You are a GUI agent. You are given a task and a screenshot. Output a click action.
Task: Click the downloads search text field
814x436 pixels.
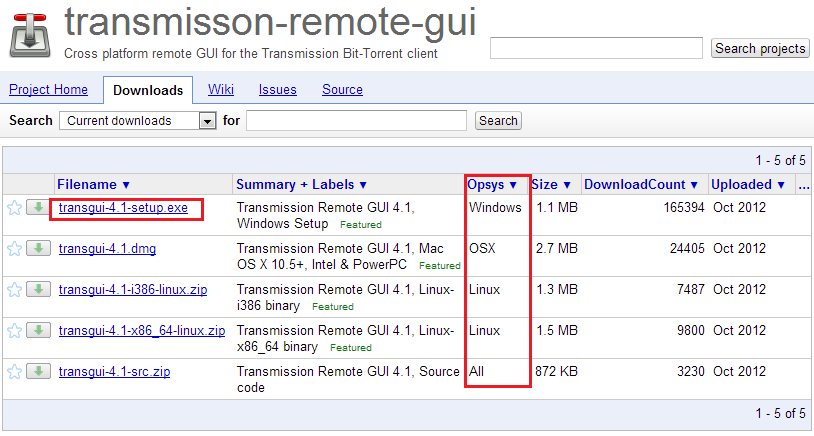[x=356, y=121]
